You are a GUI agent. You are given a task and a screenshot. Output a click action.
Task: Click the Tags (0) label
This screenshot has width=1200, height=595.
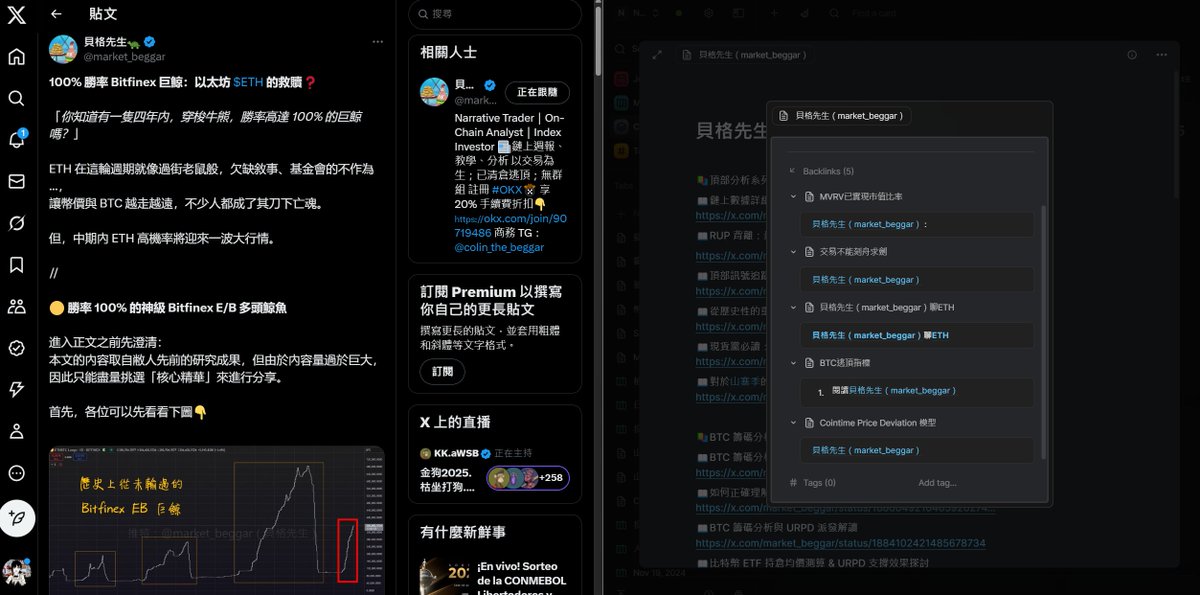point(819,483)
